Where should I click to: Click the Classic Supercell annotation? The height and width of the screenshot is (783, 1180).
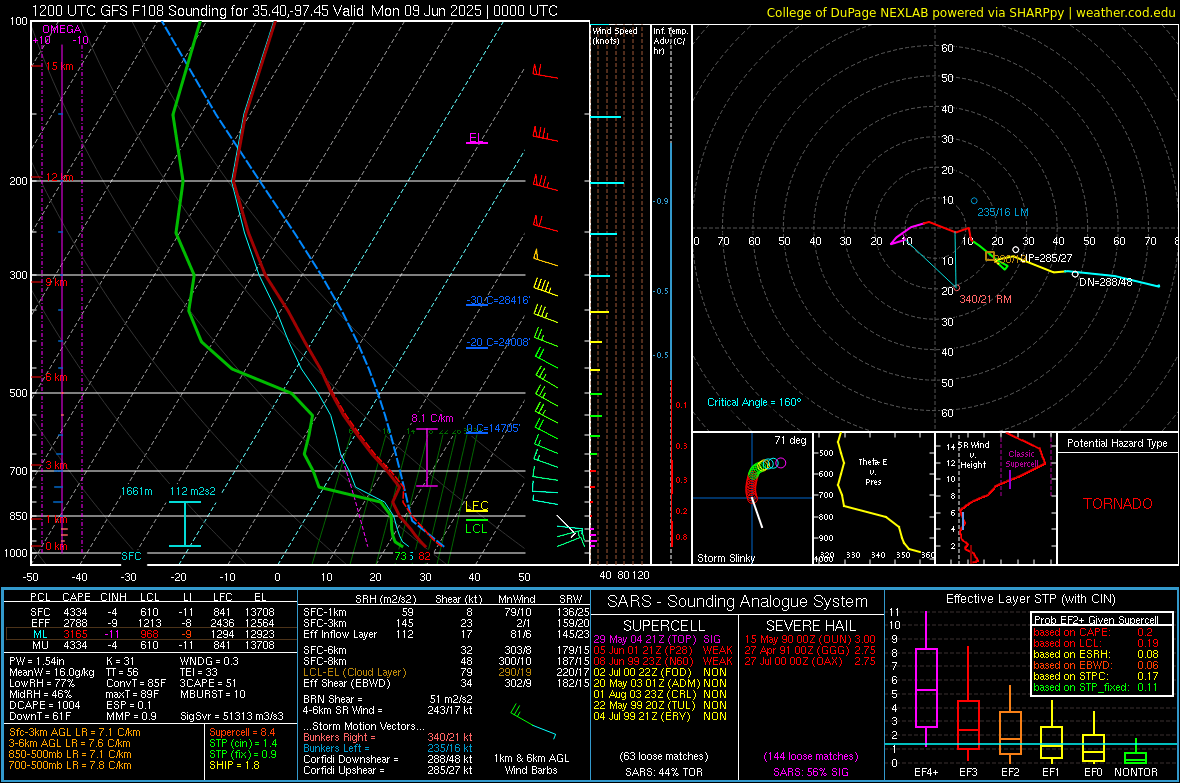pyautogui.click(x=1022, y=459)
